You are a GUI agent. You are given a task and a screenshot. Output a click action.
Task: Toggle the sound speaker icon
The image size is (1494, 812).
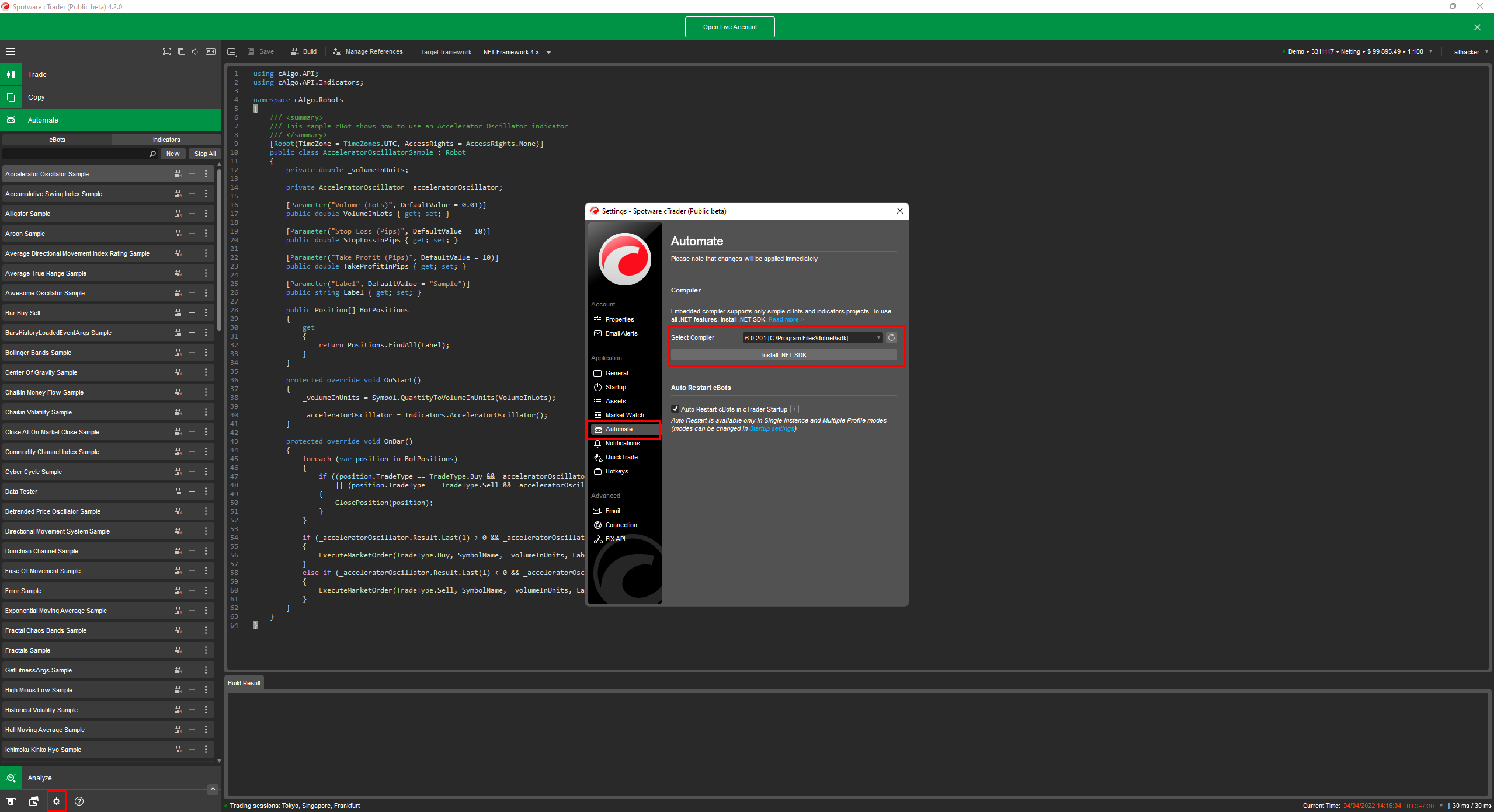[196, 52]
